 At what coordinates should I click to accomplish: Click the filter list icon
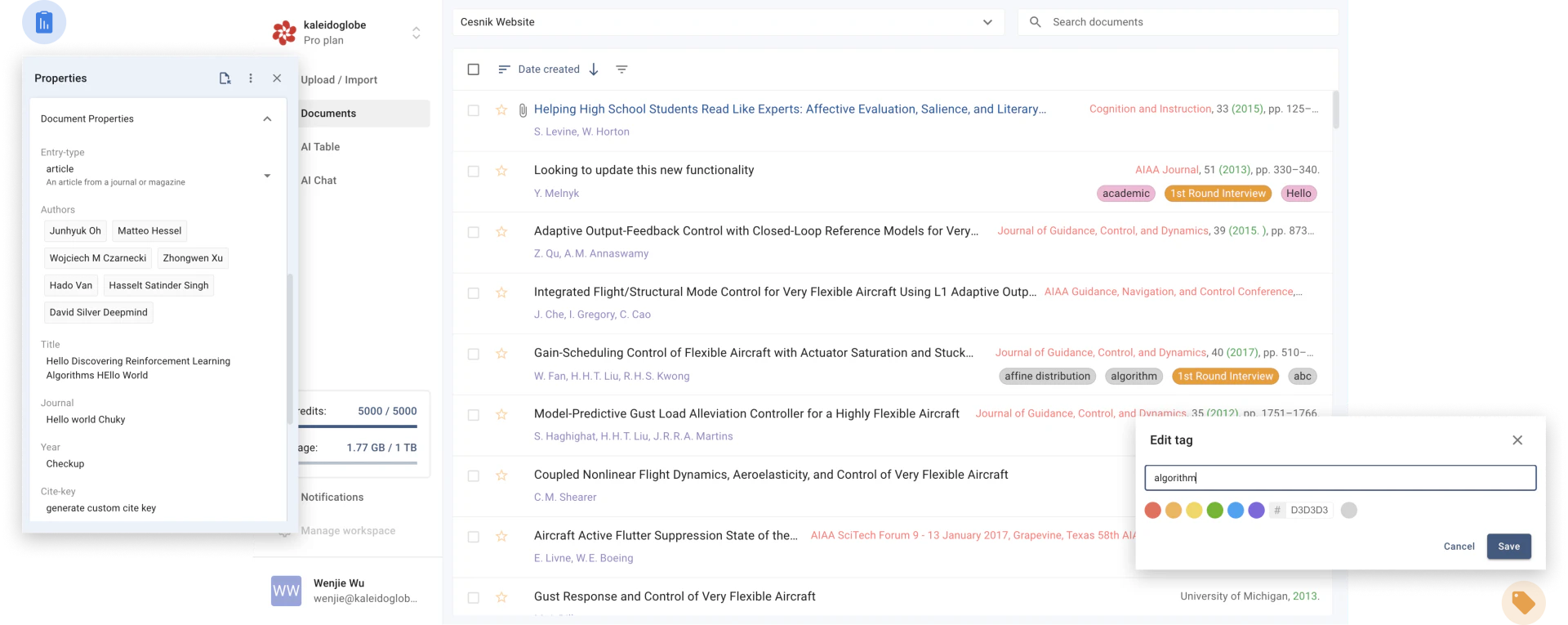621,69
